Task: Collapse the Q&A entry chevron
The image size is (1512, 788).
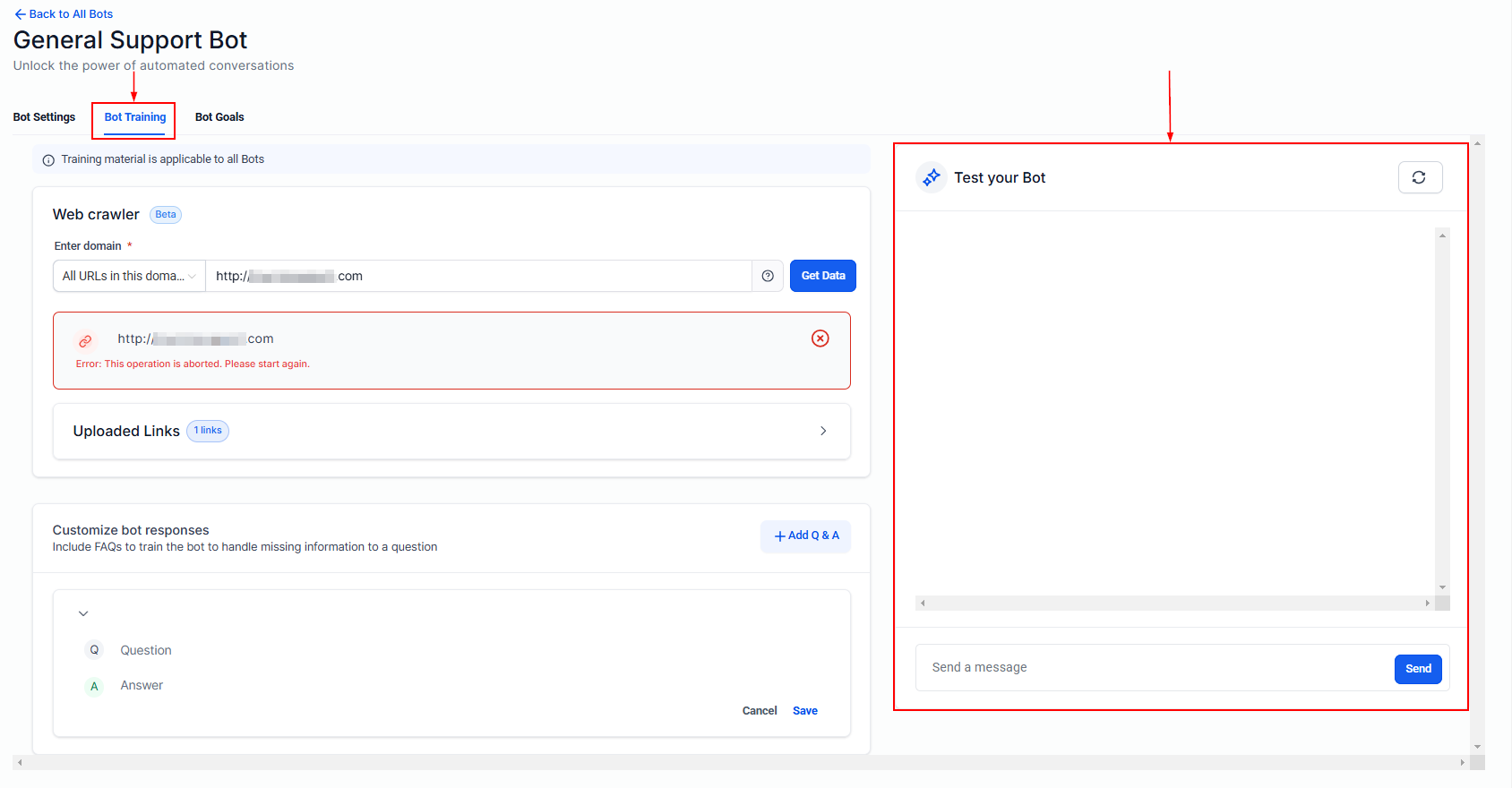Action: [83, 613]
